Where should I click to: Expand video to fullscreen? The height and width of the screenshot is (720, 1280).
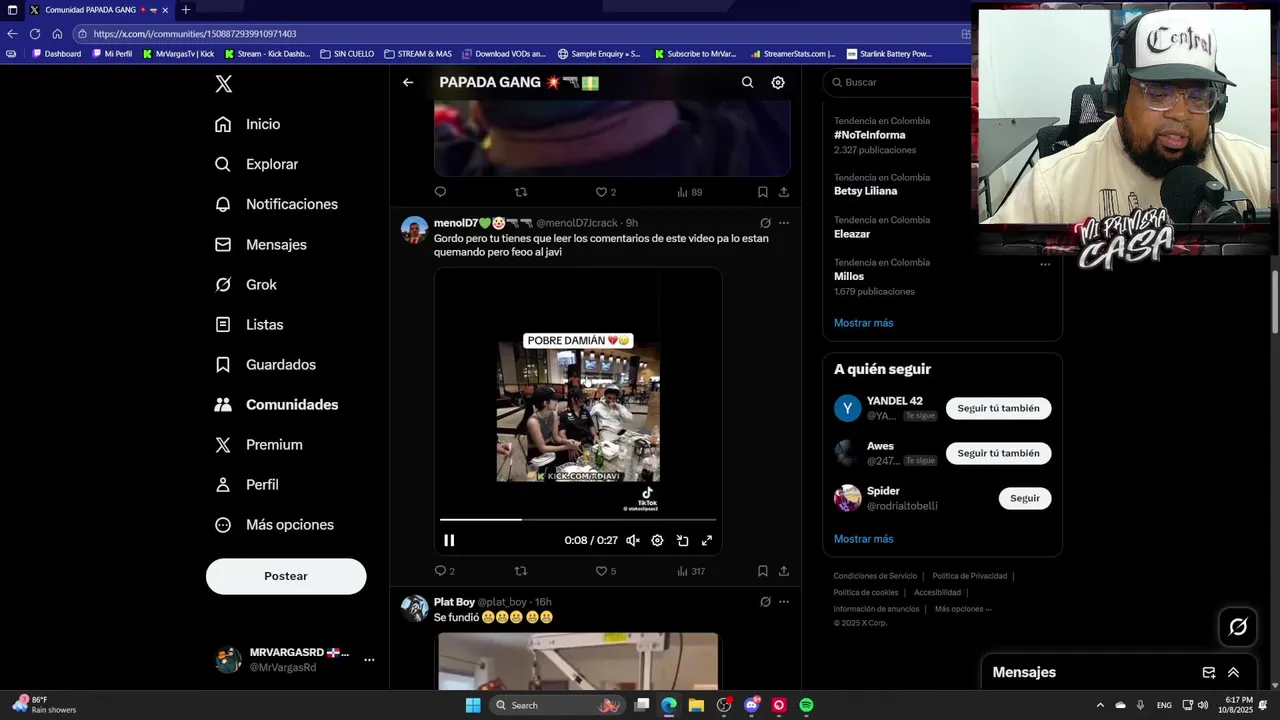pyautogui.click(x=707, y=540)
